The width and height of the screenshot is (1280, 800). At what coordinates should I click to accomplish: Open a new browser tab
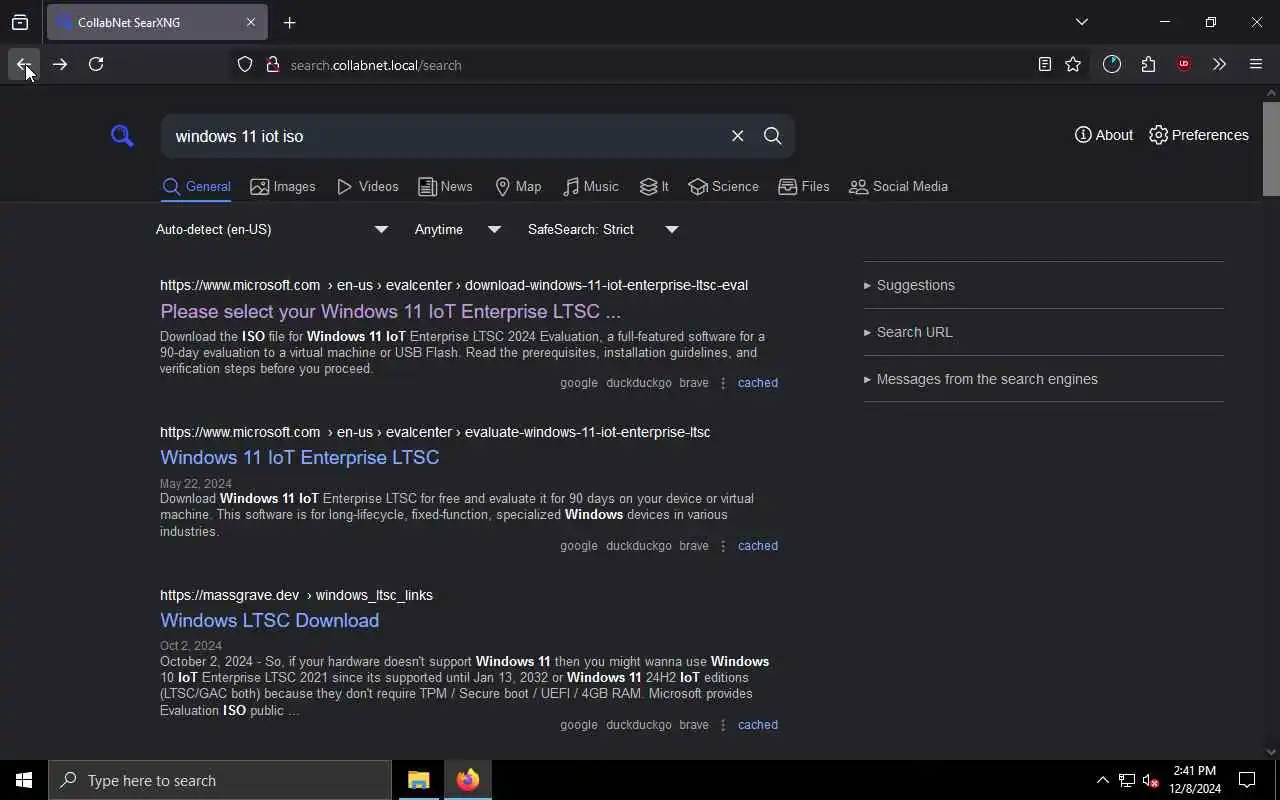pos(290,22)
